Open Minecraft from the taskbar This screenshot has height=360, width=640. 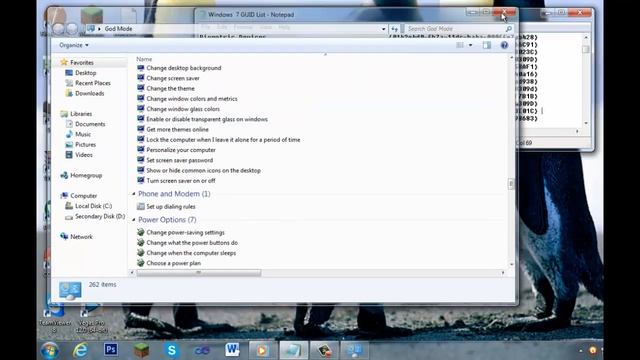pyautogui.click(x=141, y=350)
